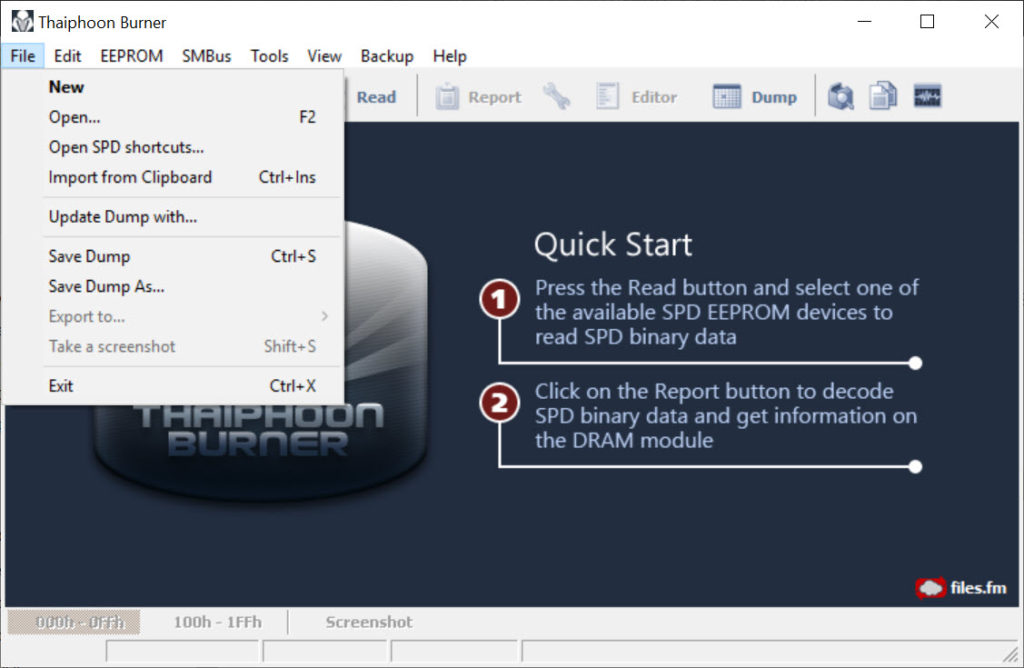Open the Edit menu

[67, 56]
